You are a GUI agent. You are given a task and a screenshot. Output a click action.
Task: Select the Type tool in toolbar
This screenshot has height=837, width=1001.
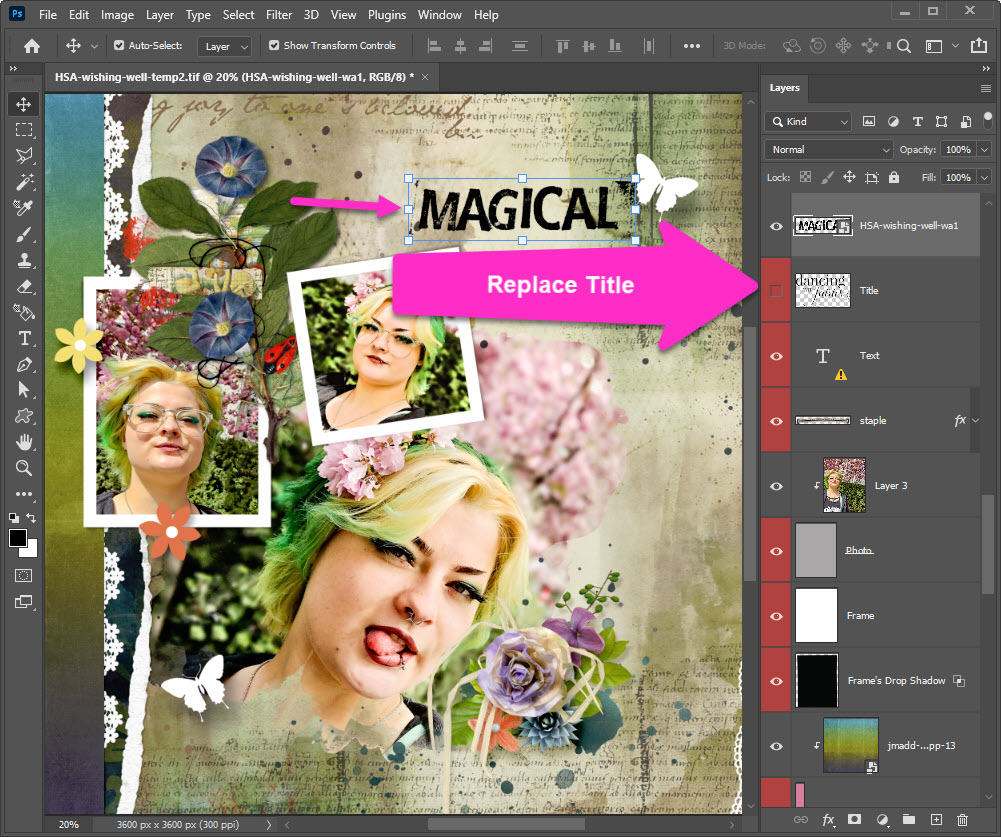(24, 338)
